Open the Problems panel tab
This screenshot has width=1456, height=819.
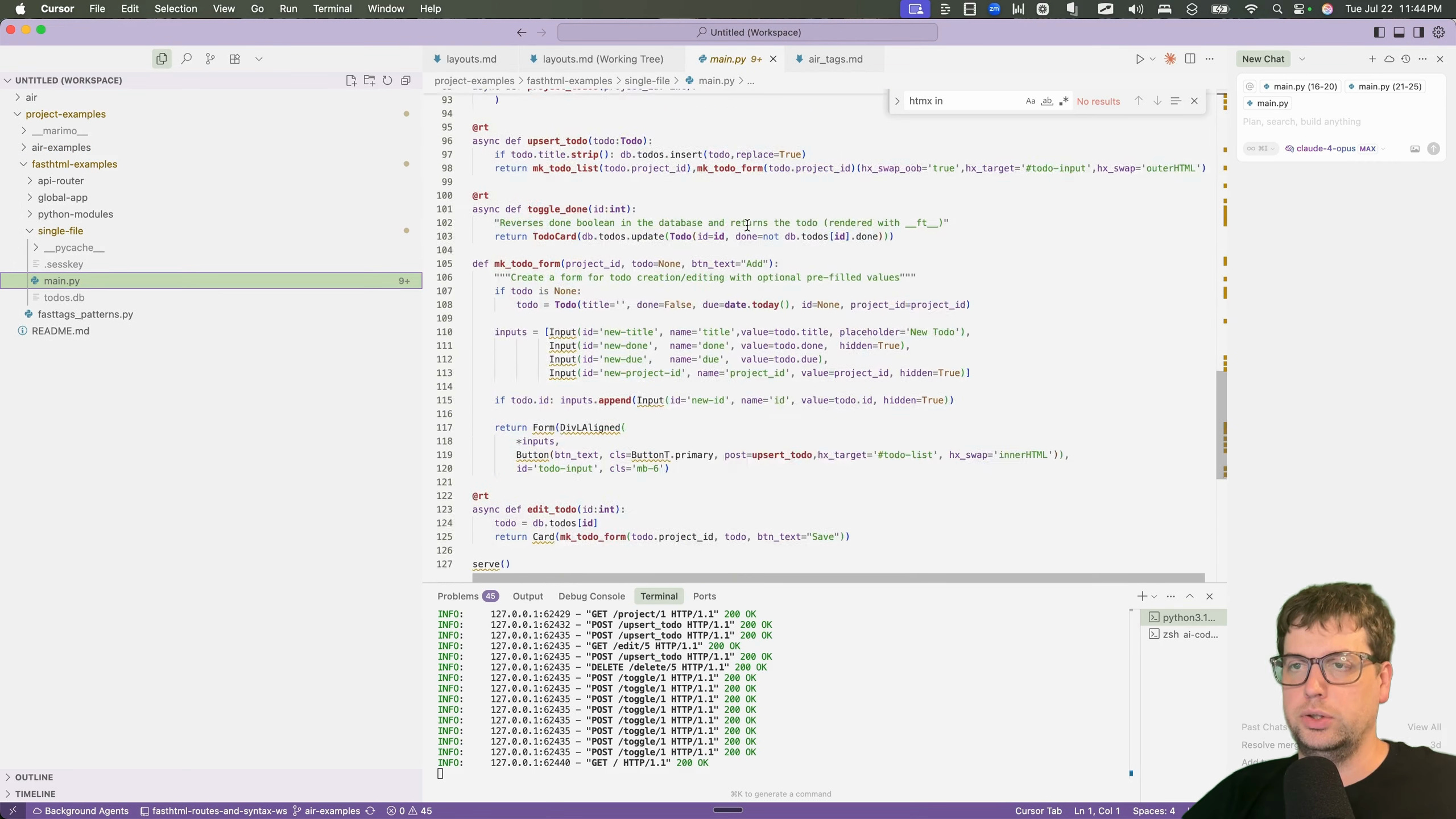458,596
